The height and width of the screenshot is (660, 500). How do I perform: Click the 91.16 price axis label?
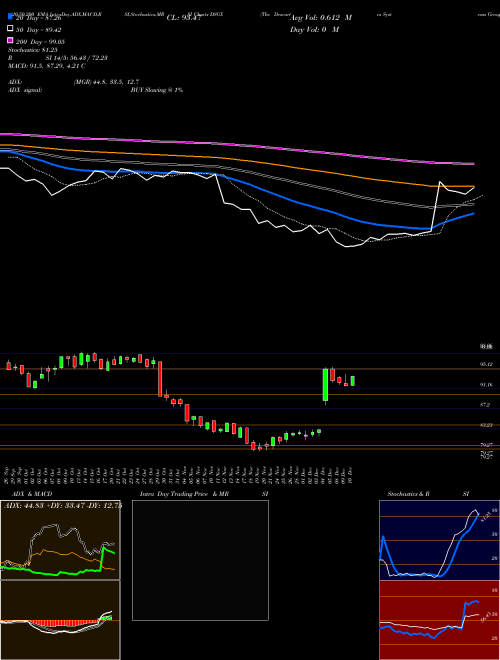click(486, 385)
